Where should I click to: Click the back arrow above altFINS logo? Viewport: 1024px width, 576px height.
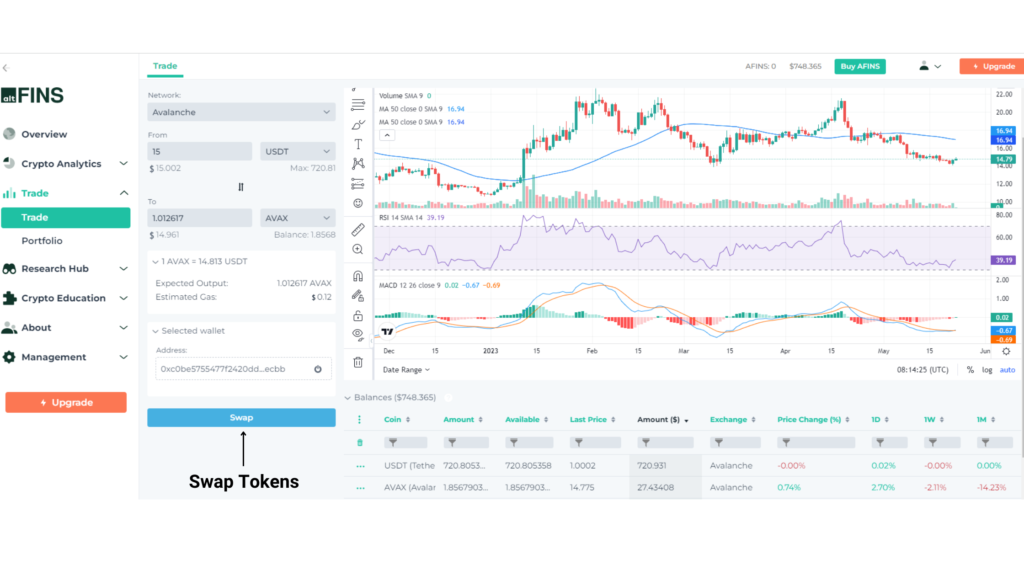tap(6, 67)
